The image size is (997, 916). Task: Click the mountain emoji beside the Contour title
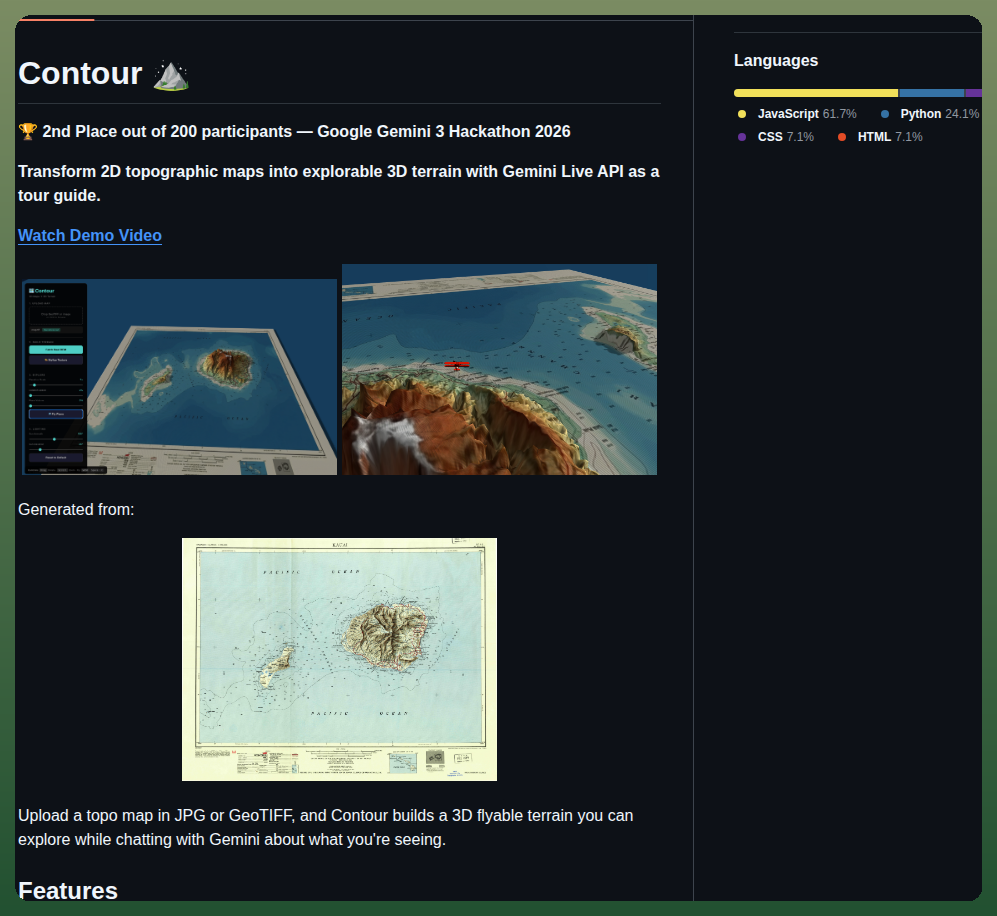171,76
